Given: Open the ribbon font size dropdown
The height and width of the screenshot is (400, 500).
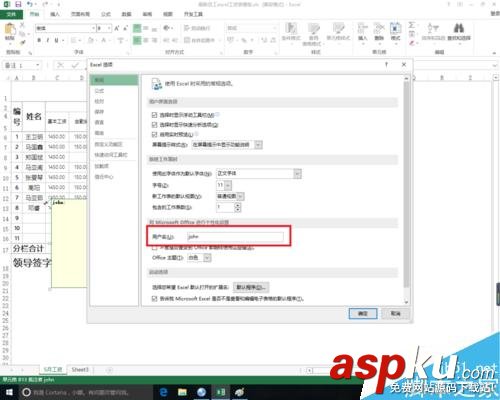Looking at the screenshot, I should 109,28.
